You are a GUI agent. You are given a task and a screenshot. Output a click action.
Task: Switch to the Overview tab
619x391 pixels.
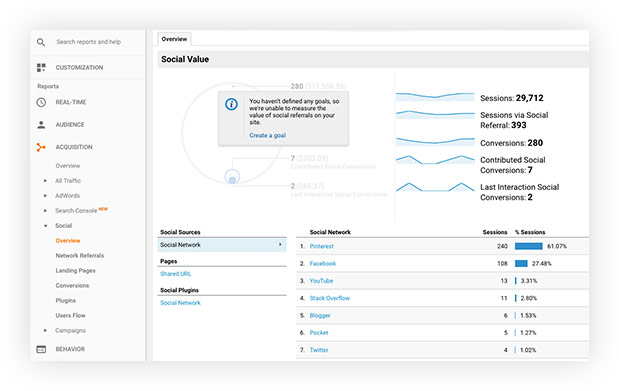pyautogui.click(x=174, y=39)
